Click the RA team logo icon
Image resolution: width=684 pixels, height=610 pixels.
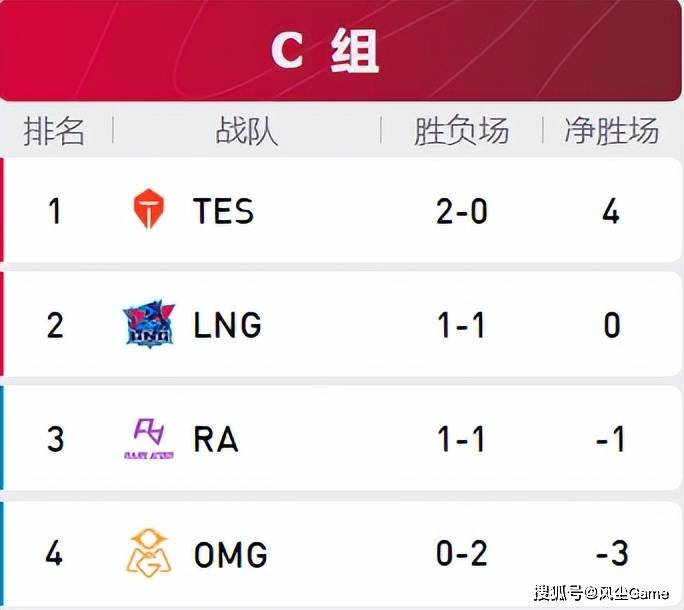point(149,439)
